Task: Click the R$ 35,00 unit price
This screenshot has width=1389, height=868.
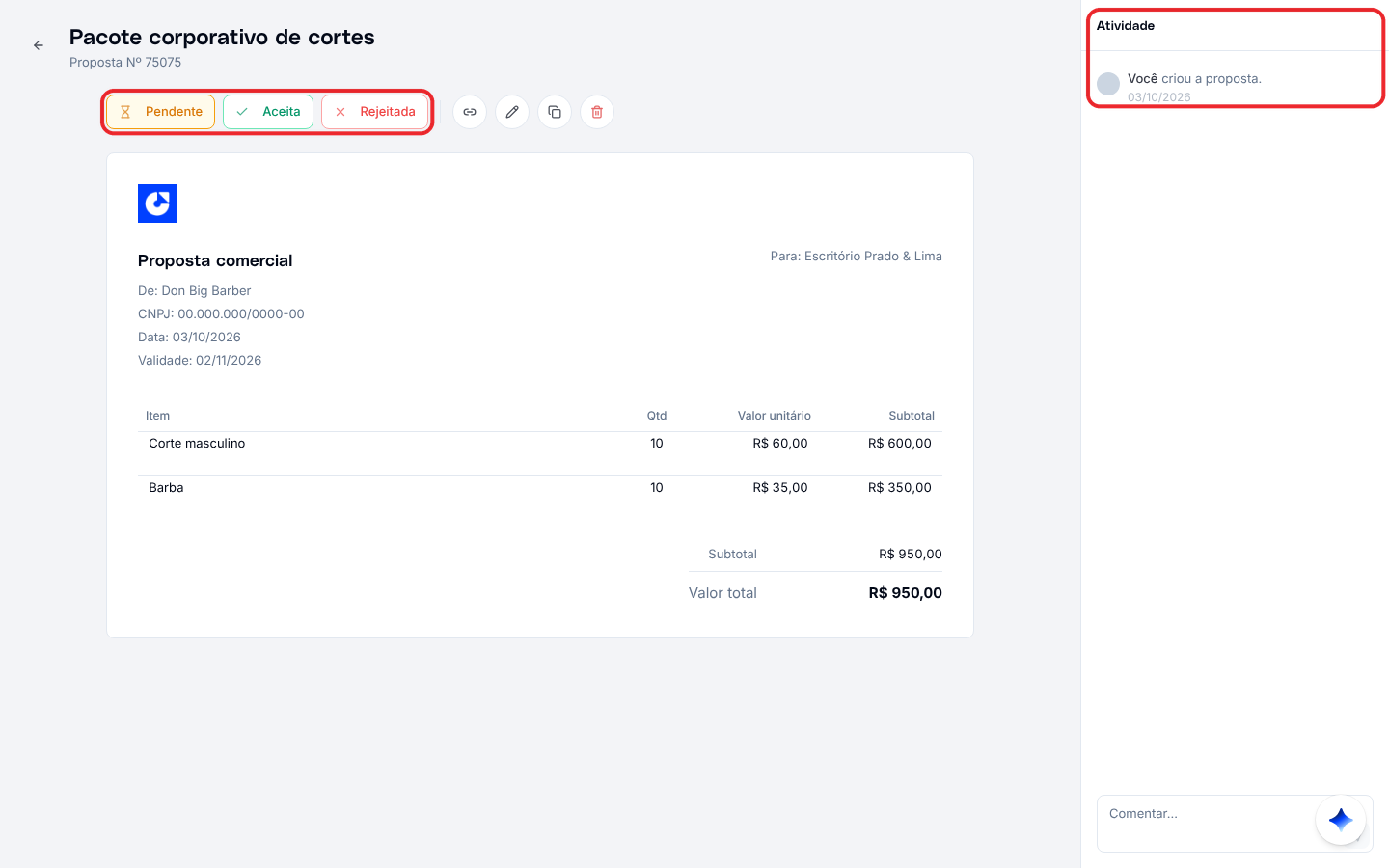Action: coord(780,488)
